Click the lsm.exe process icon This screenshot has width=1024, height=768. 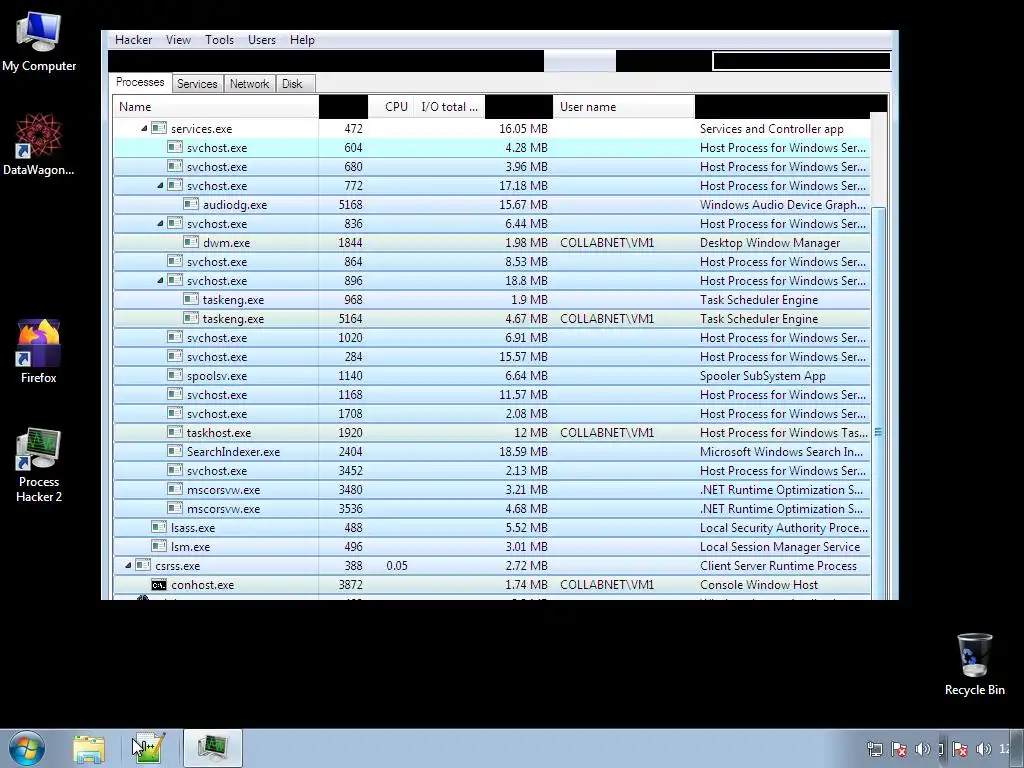[x=159, y=546]
